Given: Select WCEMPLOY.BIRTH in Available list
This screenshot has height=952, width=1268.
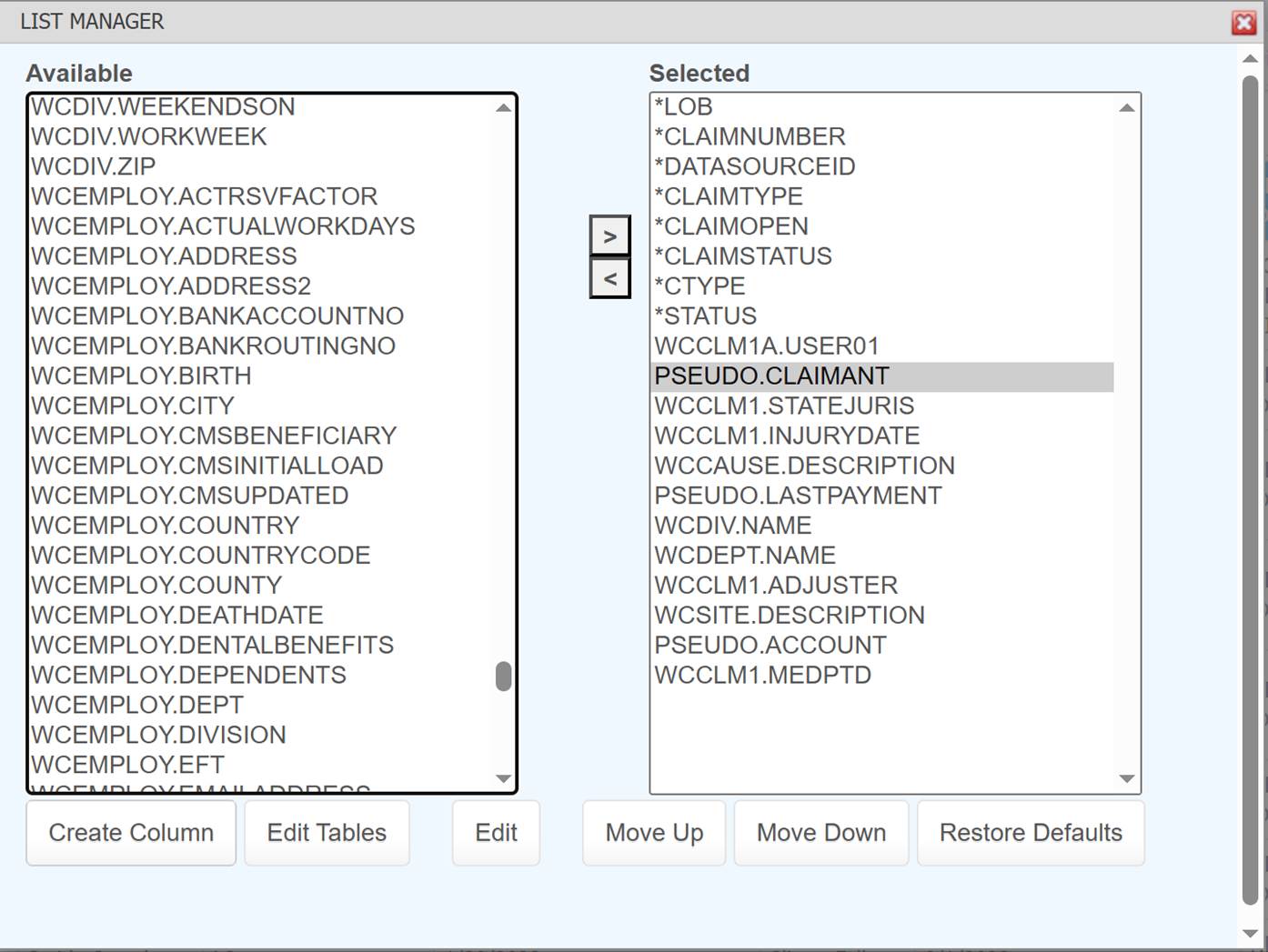Looking at the screenshot, I should click(141, 376).
